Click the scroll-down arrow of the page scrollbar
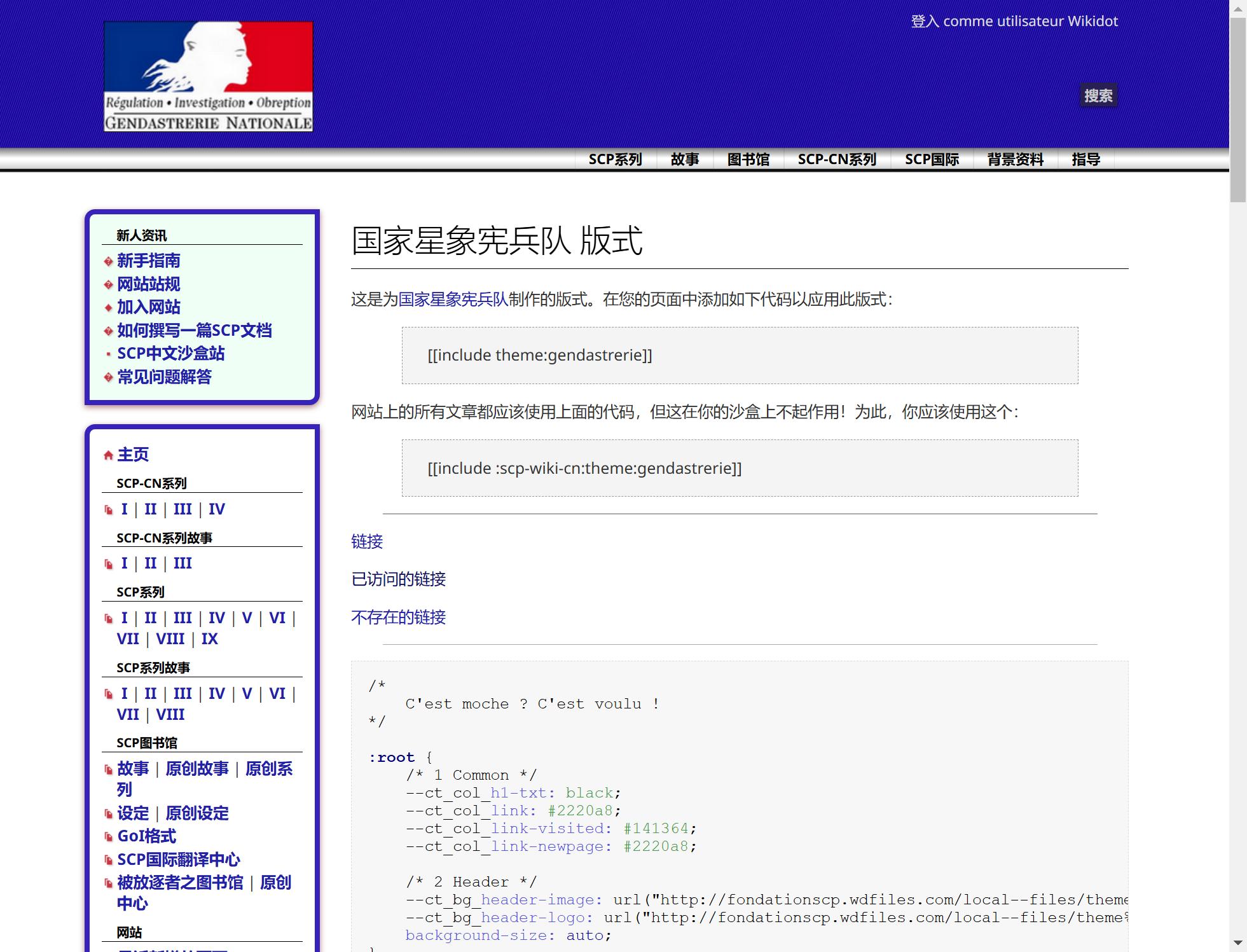1247x952 pixels. pos(1237,942)
